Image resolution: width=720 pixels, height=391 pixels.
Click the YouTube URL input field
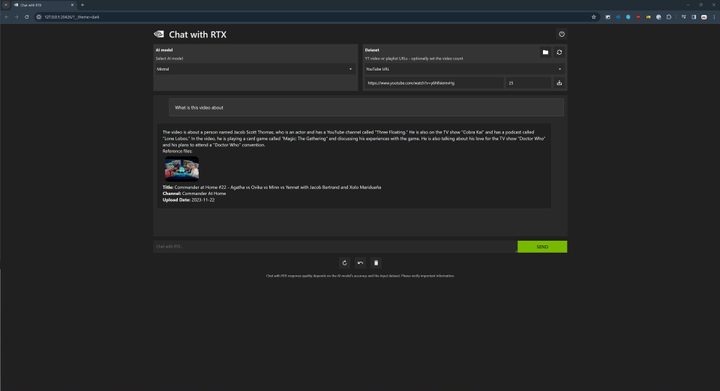click(x=434, y=83)
